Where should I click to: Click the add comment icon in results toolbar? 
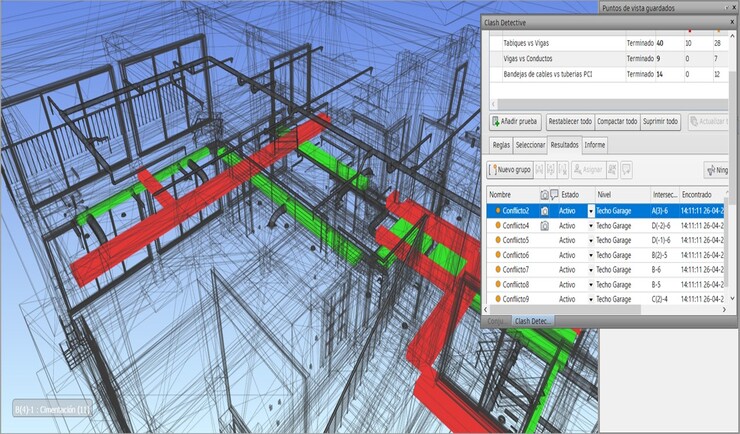(x=626, y=170)
